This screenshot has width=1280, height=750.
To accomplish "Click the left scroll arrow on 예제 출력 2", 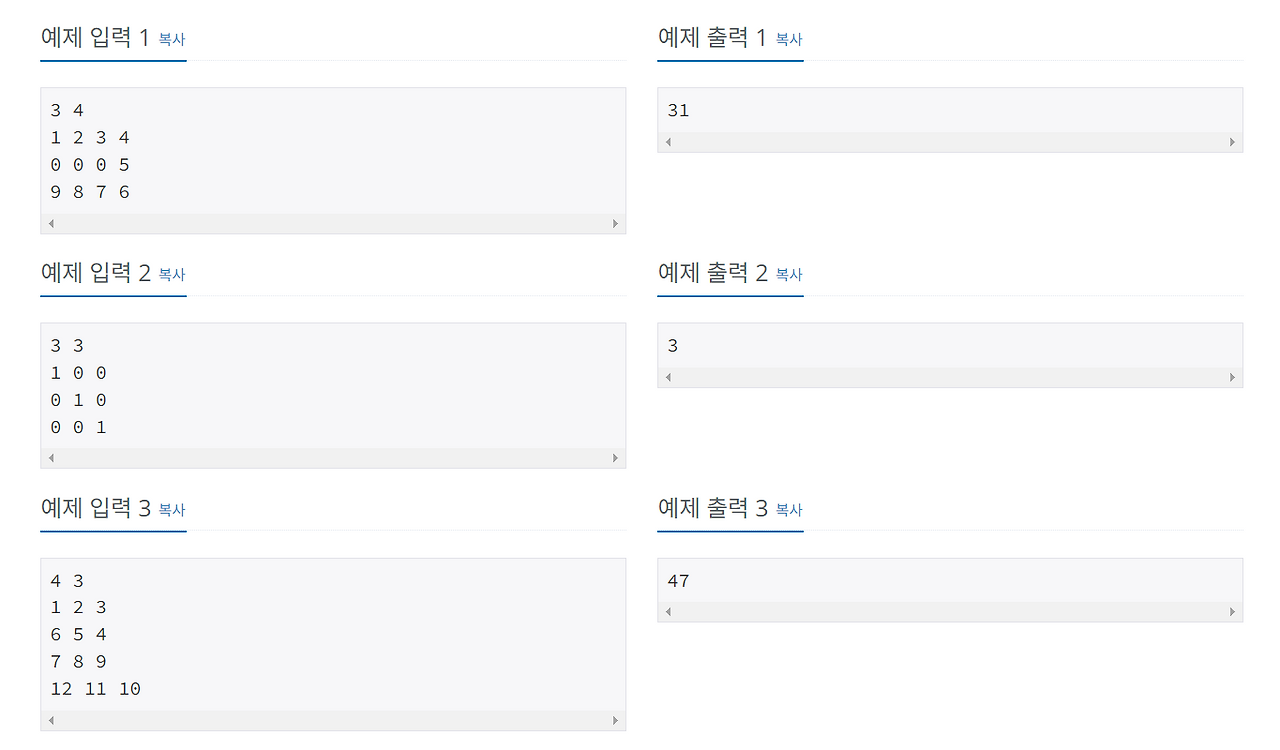I will click(667, 376).
